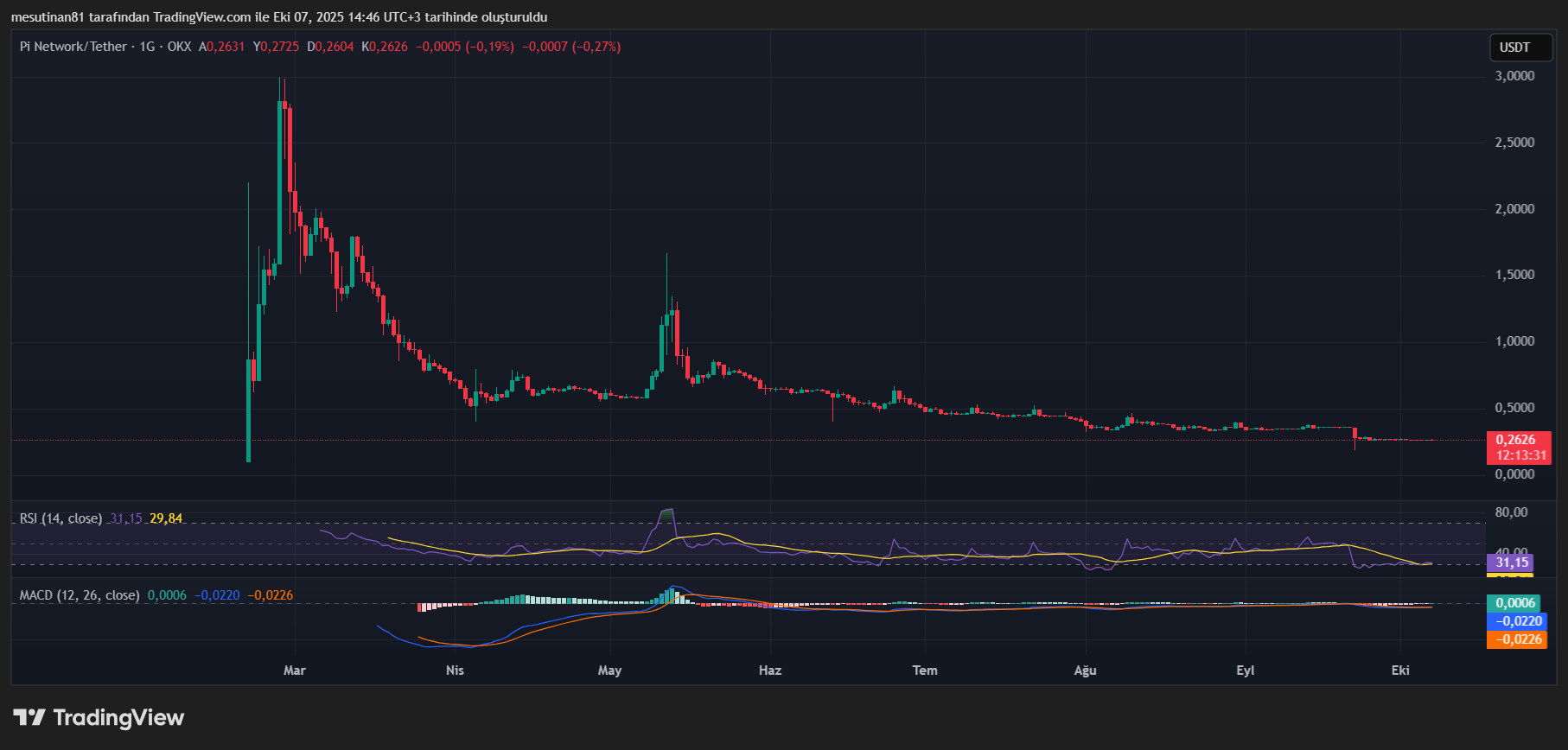
Task: Click the May label on time axis
Action: click(x=609, y=671)
